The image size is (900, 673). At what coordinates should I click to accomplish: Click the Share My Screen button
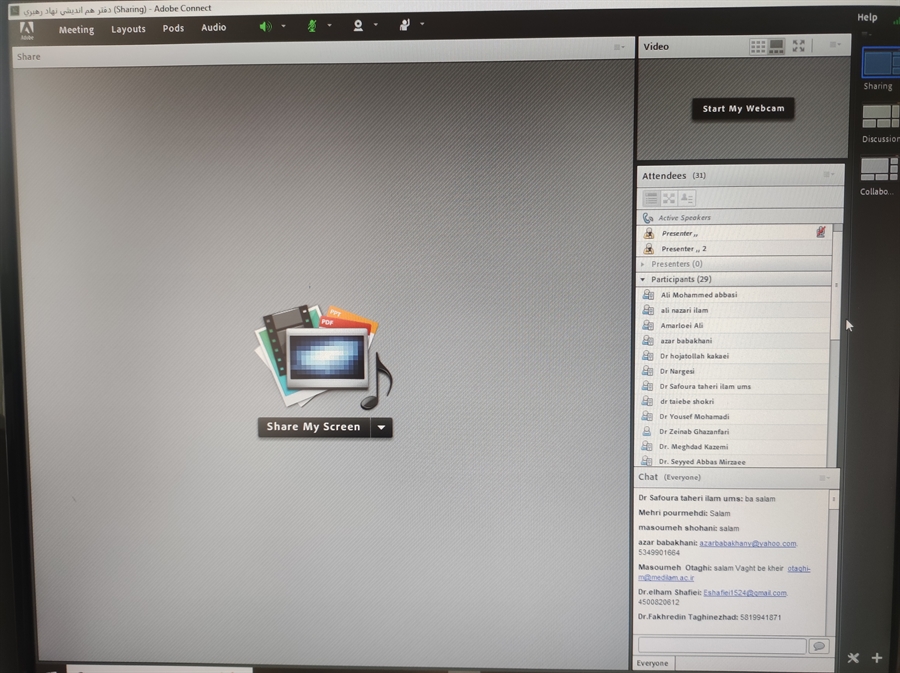point(313,427)
